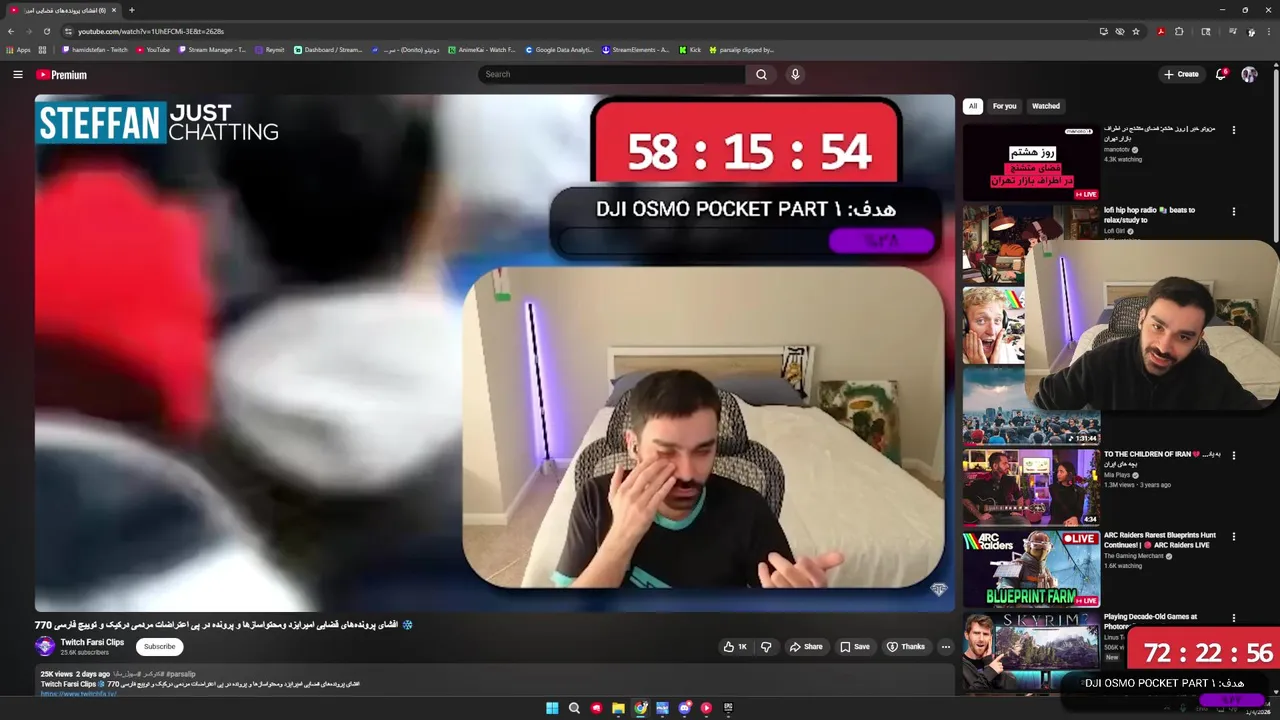1280x720 pixels.
Task: Open Epic Games Launcher from the taskbar
Action: coord(728,708)
